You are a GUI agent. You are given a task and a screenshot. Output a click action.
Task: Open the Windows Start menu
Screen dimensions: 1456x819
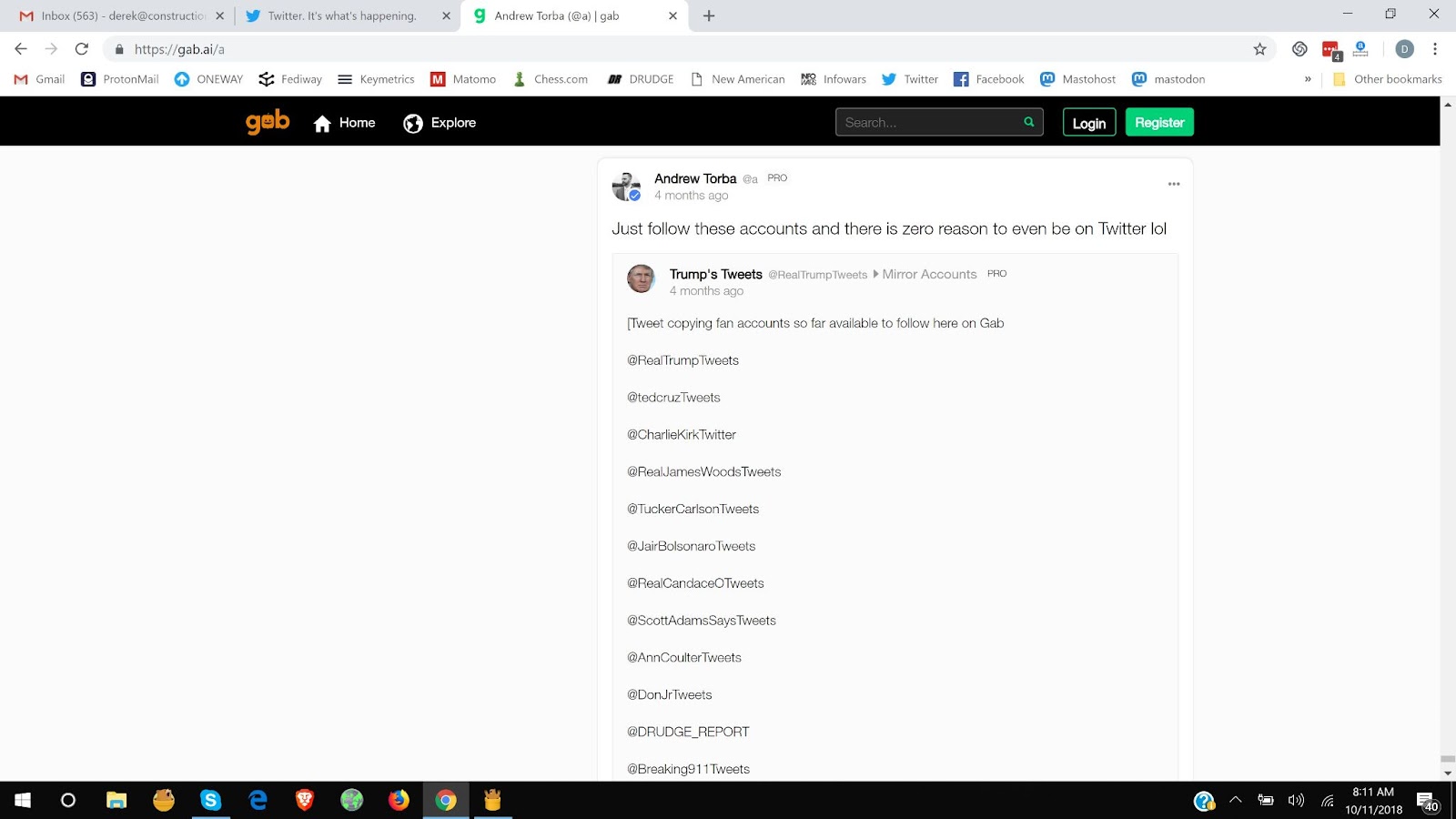(23, 800)
